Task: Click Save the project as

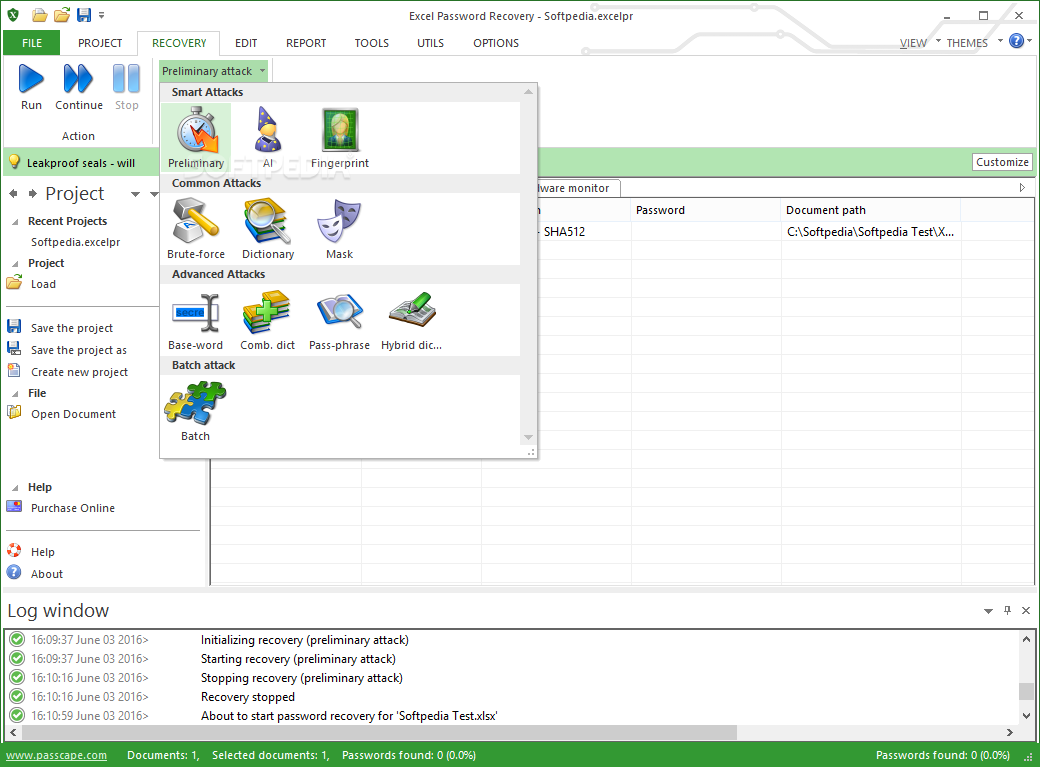Action: click(x=79, y=350)
